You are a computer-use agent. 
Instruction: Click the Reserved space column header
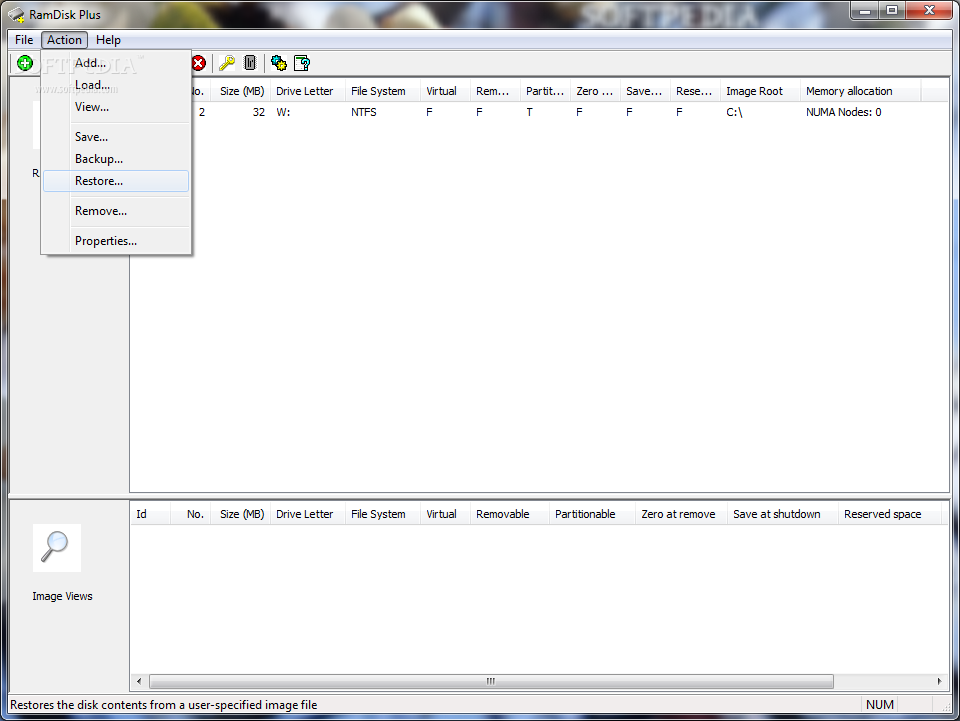click(x=888, y=514)
